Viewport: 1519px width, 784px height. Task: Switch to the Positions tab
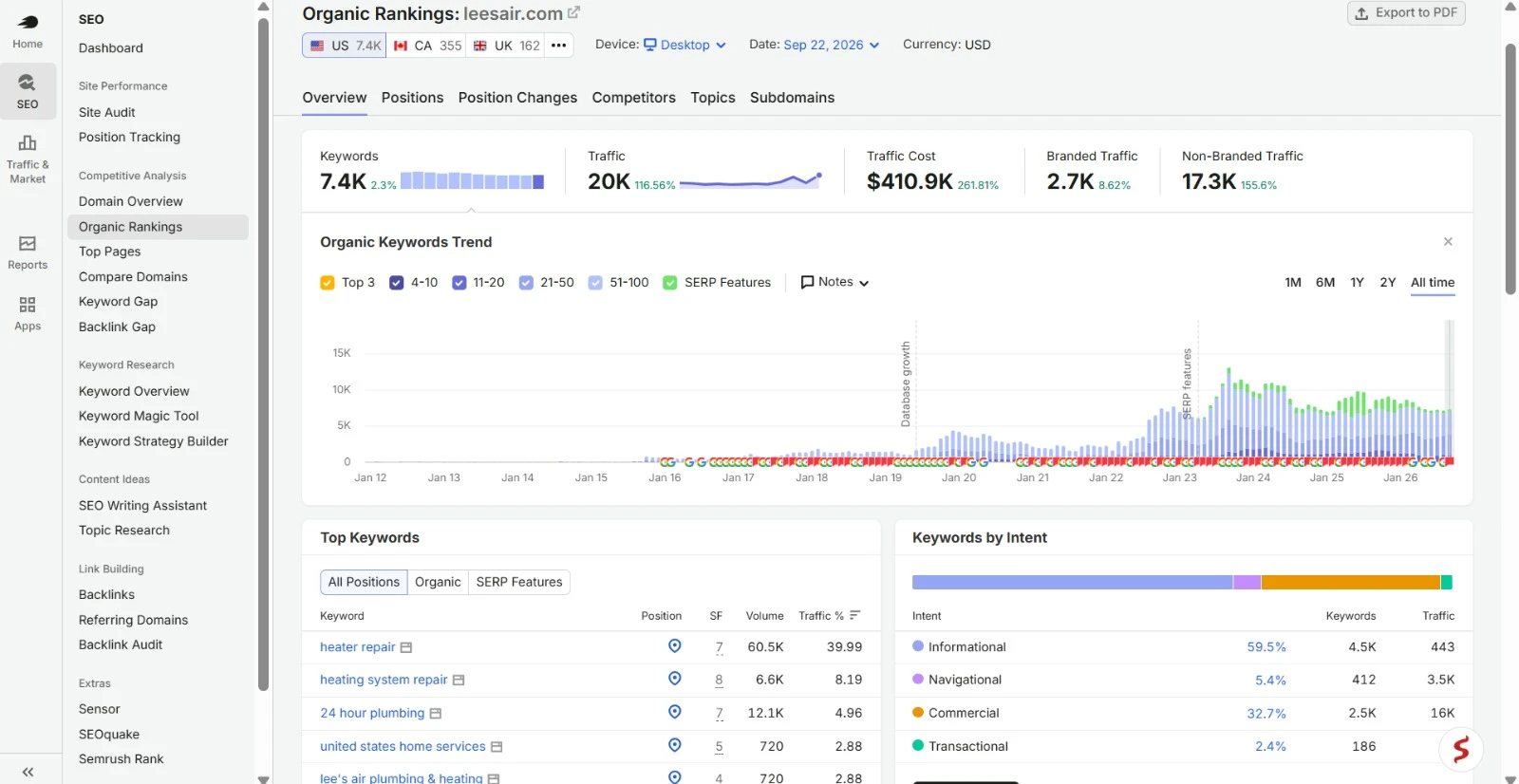coord(412,98)
